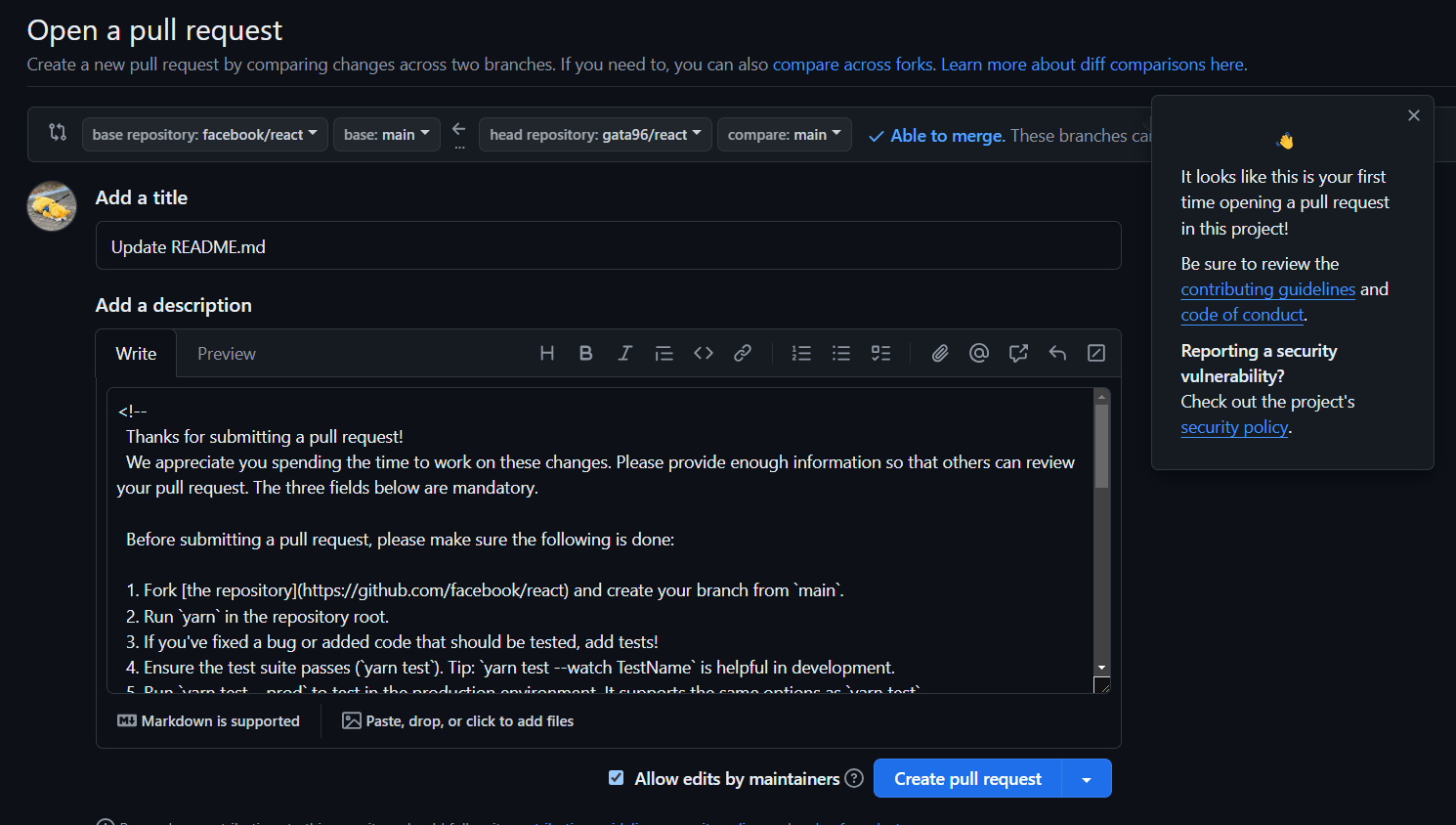Viewport: 1456px width, 825px height.
Task: Open base: main branch dropdown
Action: point(387,135)
